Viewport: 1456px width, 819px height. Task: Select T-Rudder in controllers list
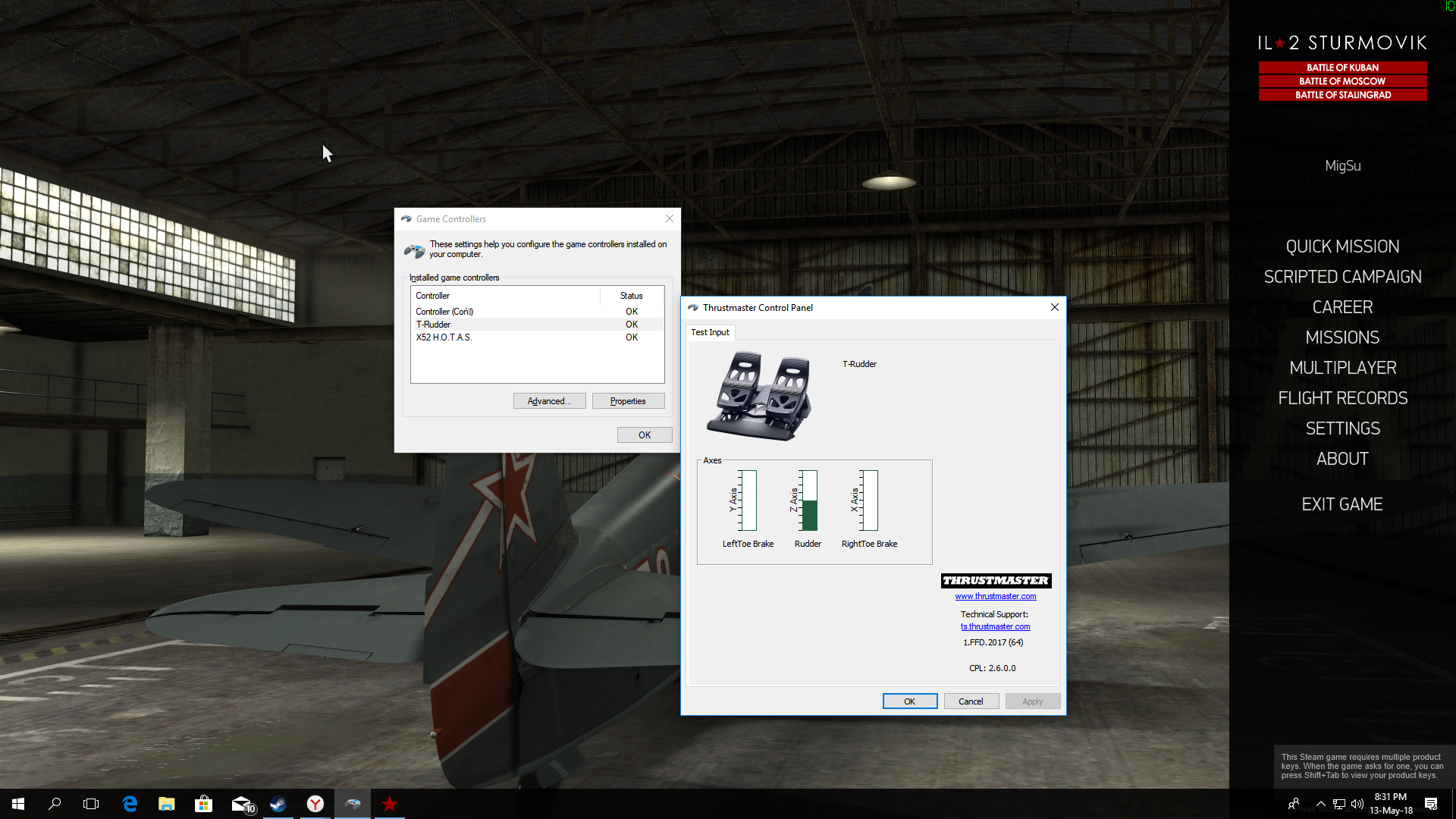coord(433,325)
